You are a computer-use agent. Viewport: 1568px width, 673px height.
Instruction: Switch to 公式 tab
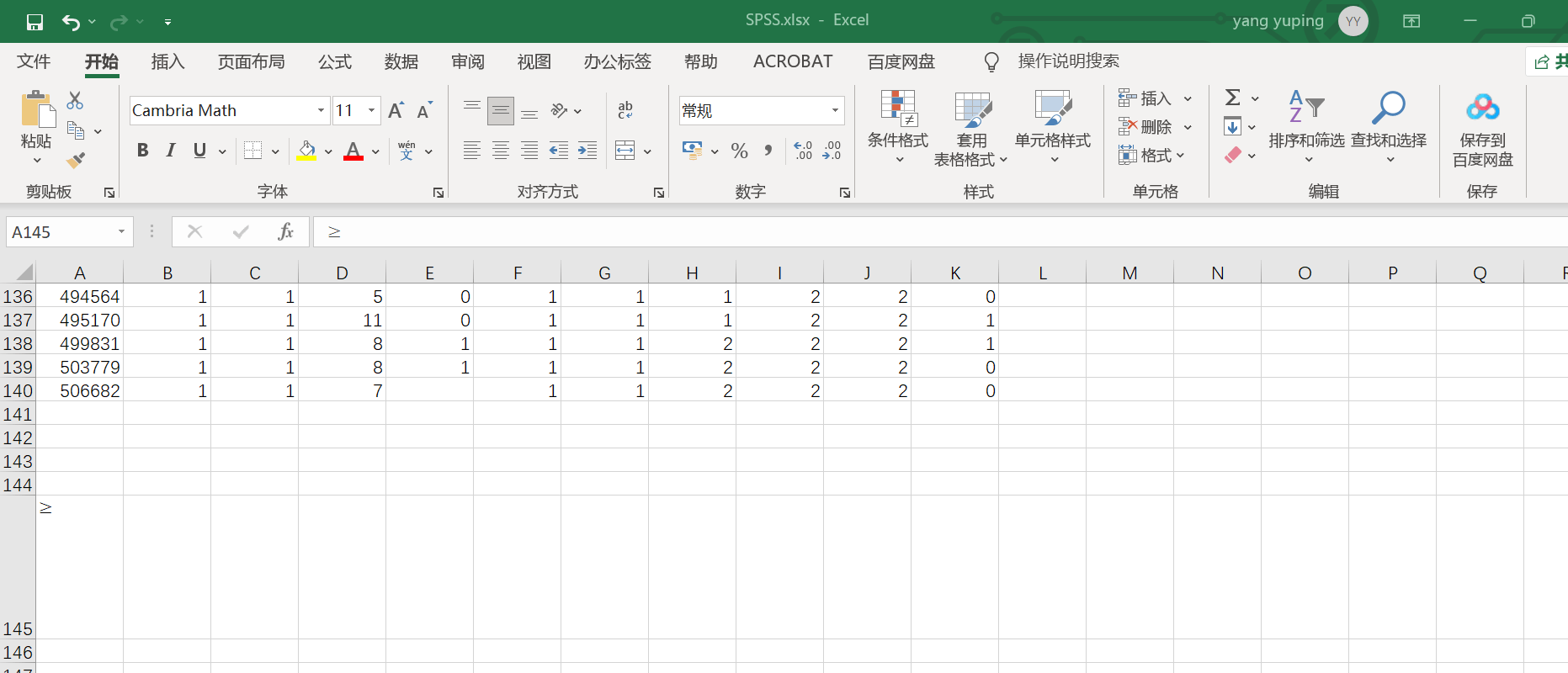334,61
